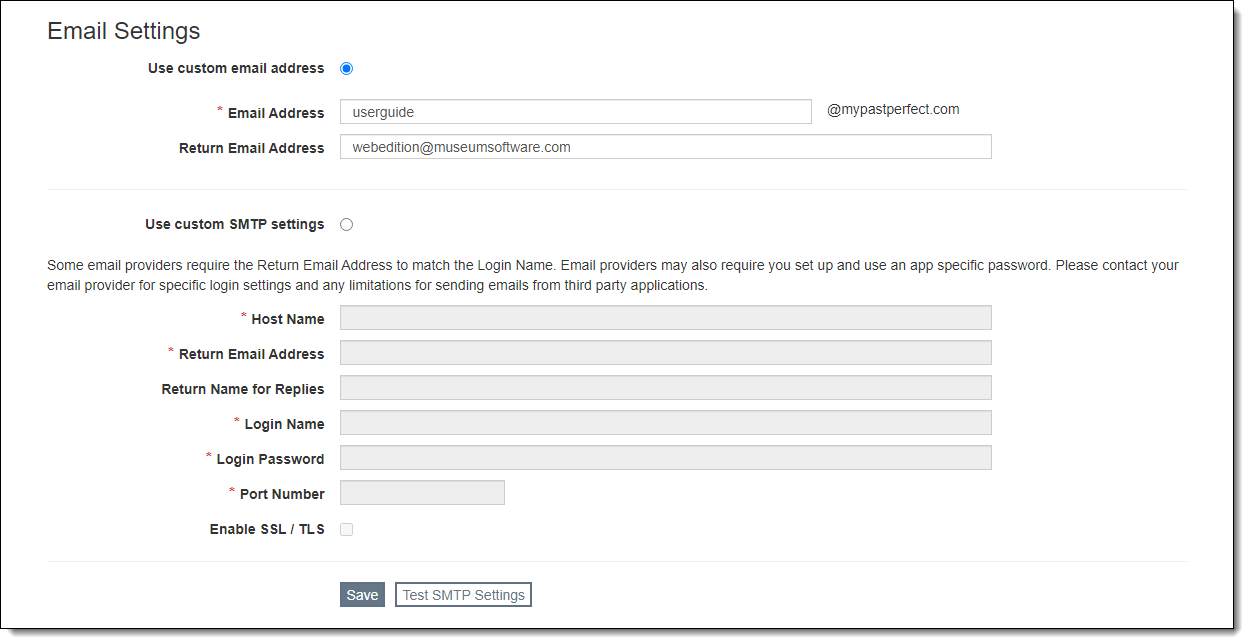
Task: Click the Email Address field containing userguide
Action: (575, 112)
